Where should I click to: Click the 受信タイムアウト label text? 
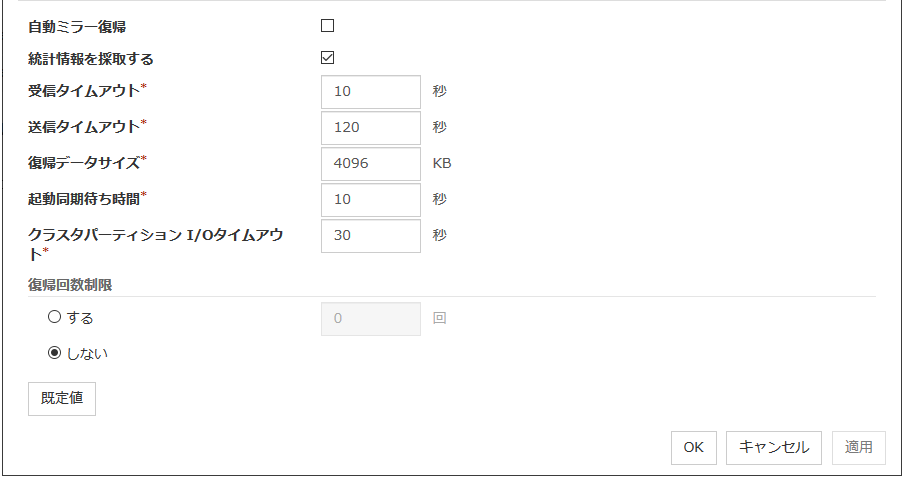coord(85,92)
